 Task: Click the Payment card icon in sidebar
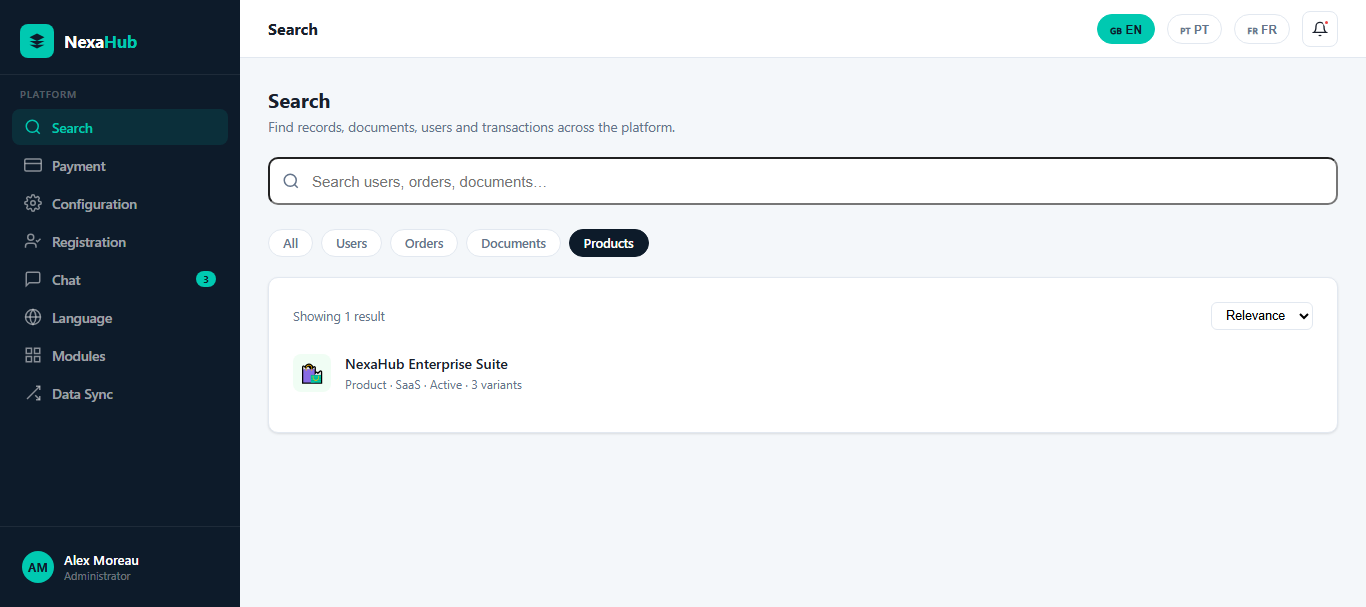[33, 166]
